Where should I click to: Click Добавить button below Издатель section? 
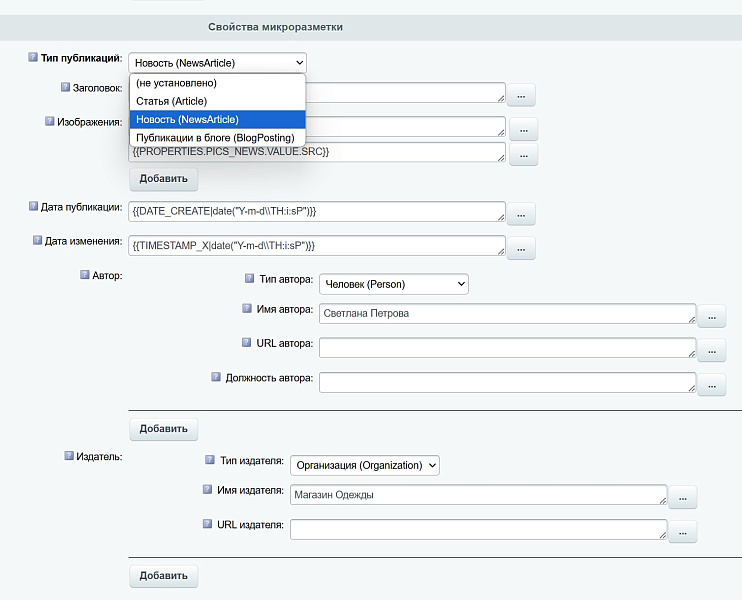click(164, 575)
